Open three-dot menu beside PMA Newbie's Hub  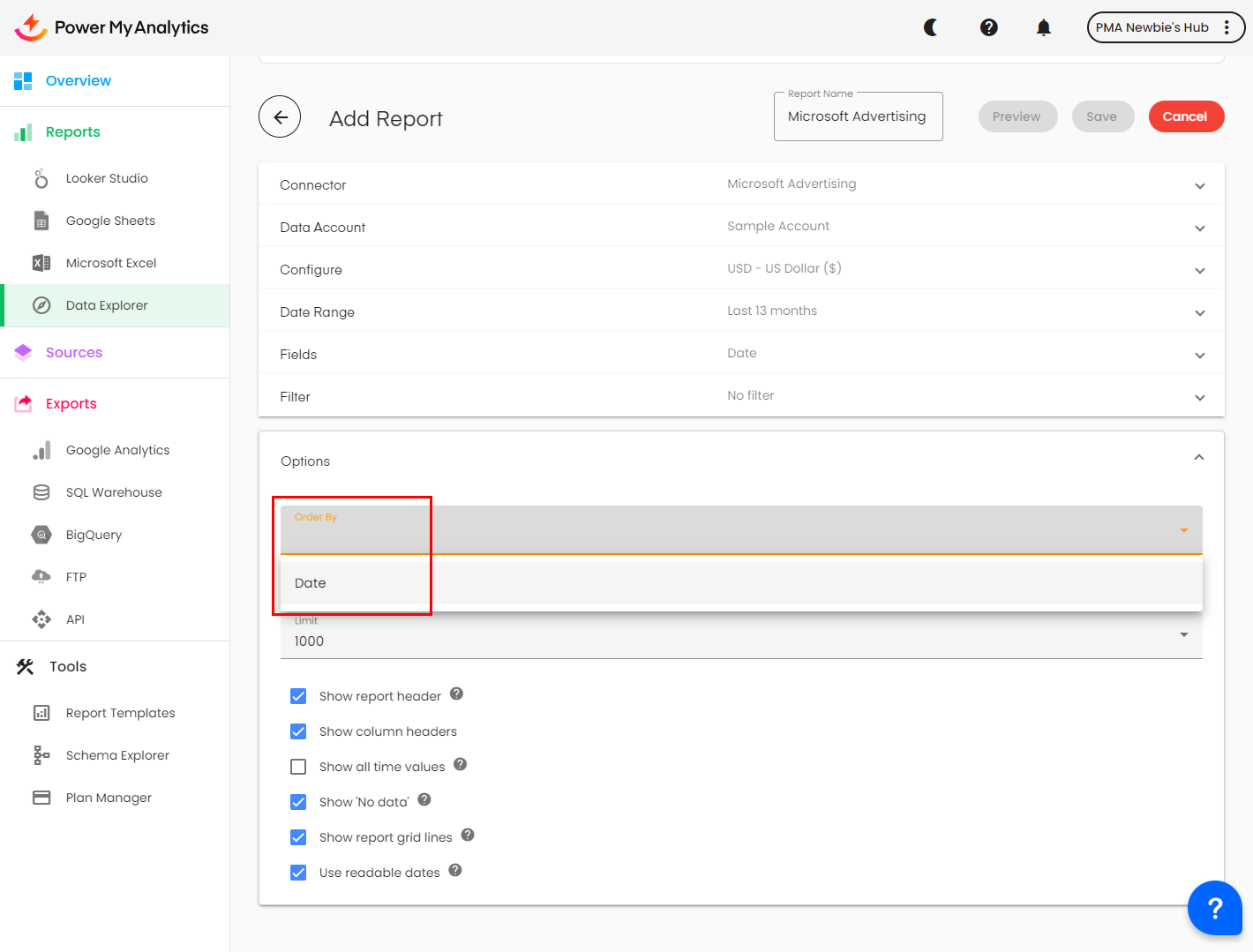(1227, 27)
